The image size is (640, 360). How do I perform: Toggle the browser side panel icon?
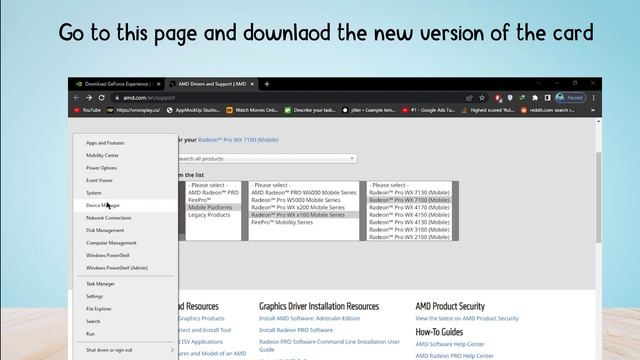(548, 98)
